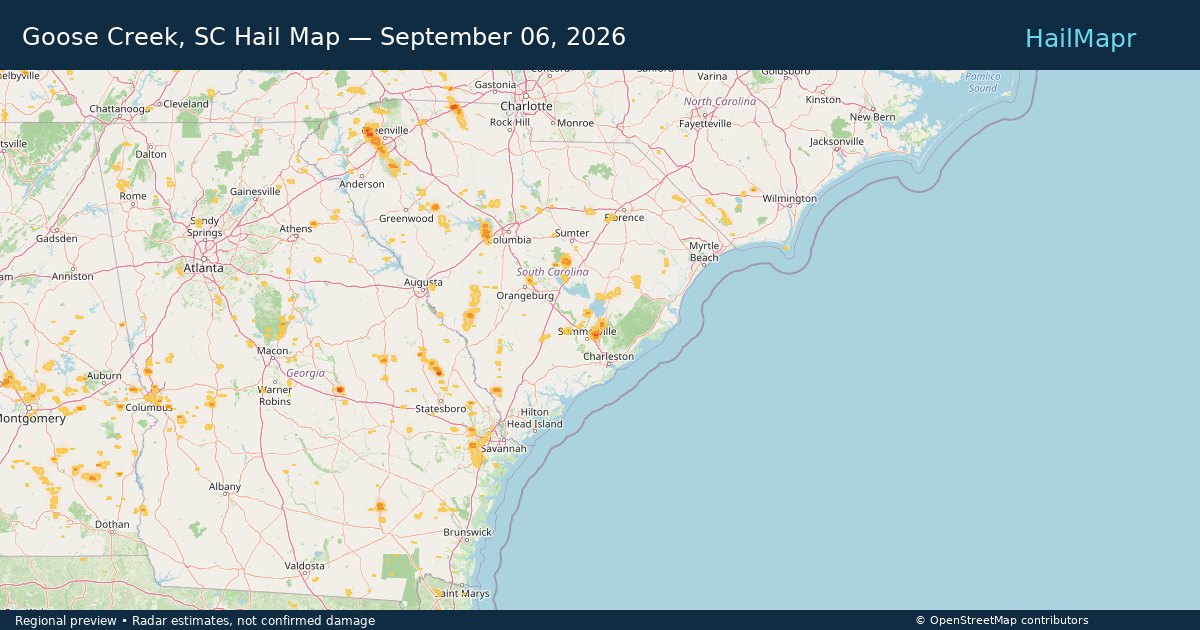Click the North Carolina state label
The image size is (1200, 630).
coord(720,102)
